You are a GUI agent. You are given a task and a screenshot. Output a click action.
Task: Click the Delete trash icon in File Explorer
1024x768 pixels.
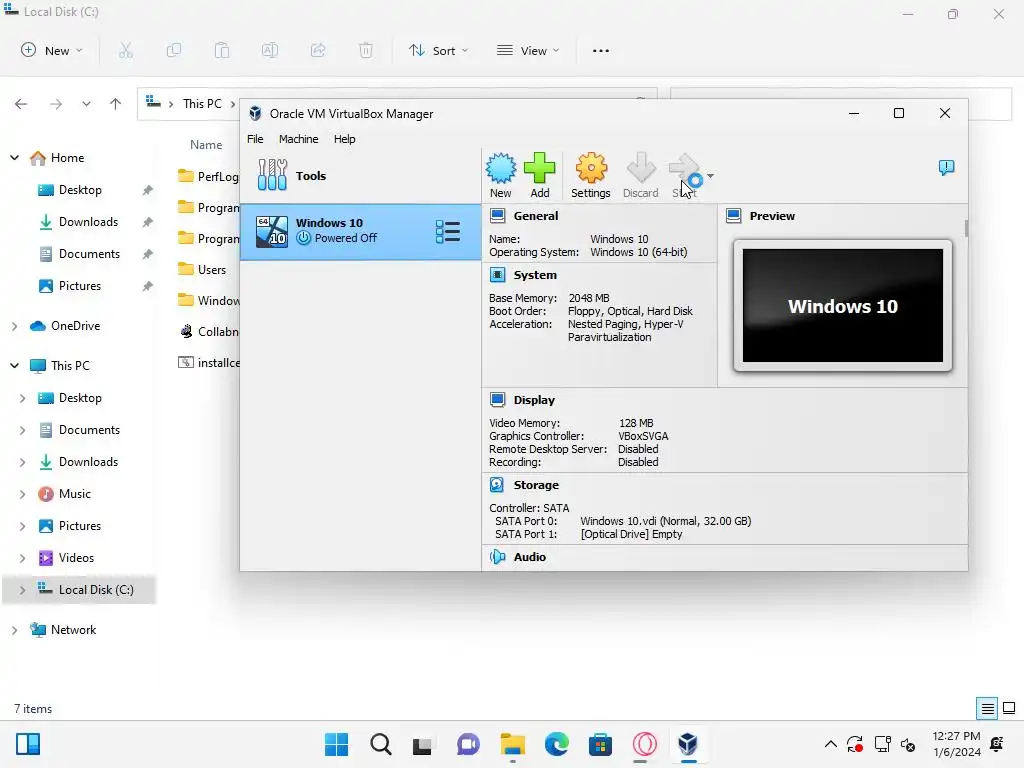(x=366, y=50)
